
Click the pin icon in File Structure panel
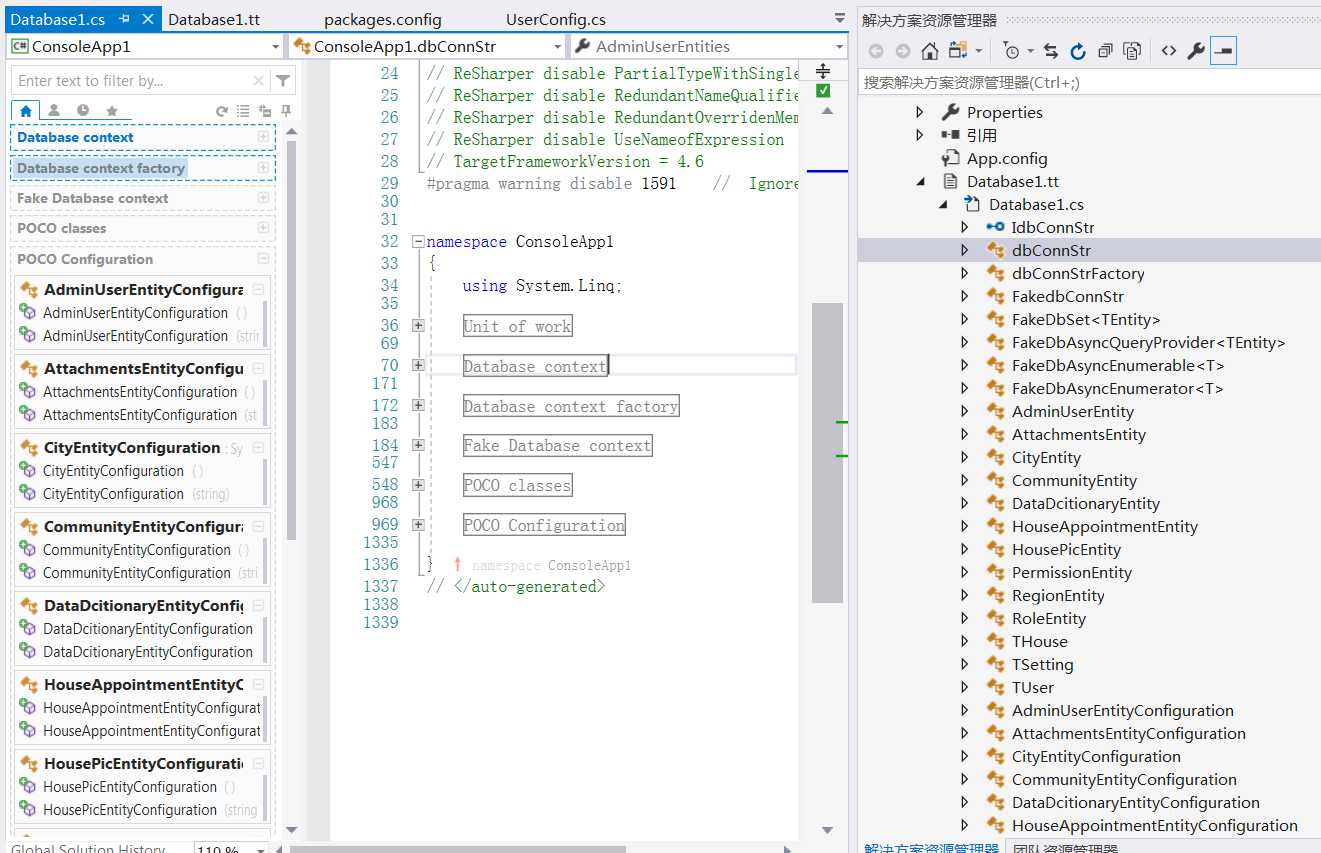click(286, 111)
